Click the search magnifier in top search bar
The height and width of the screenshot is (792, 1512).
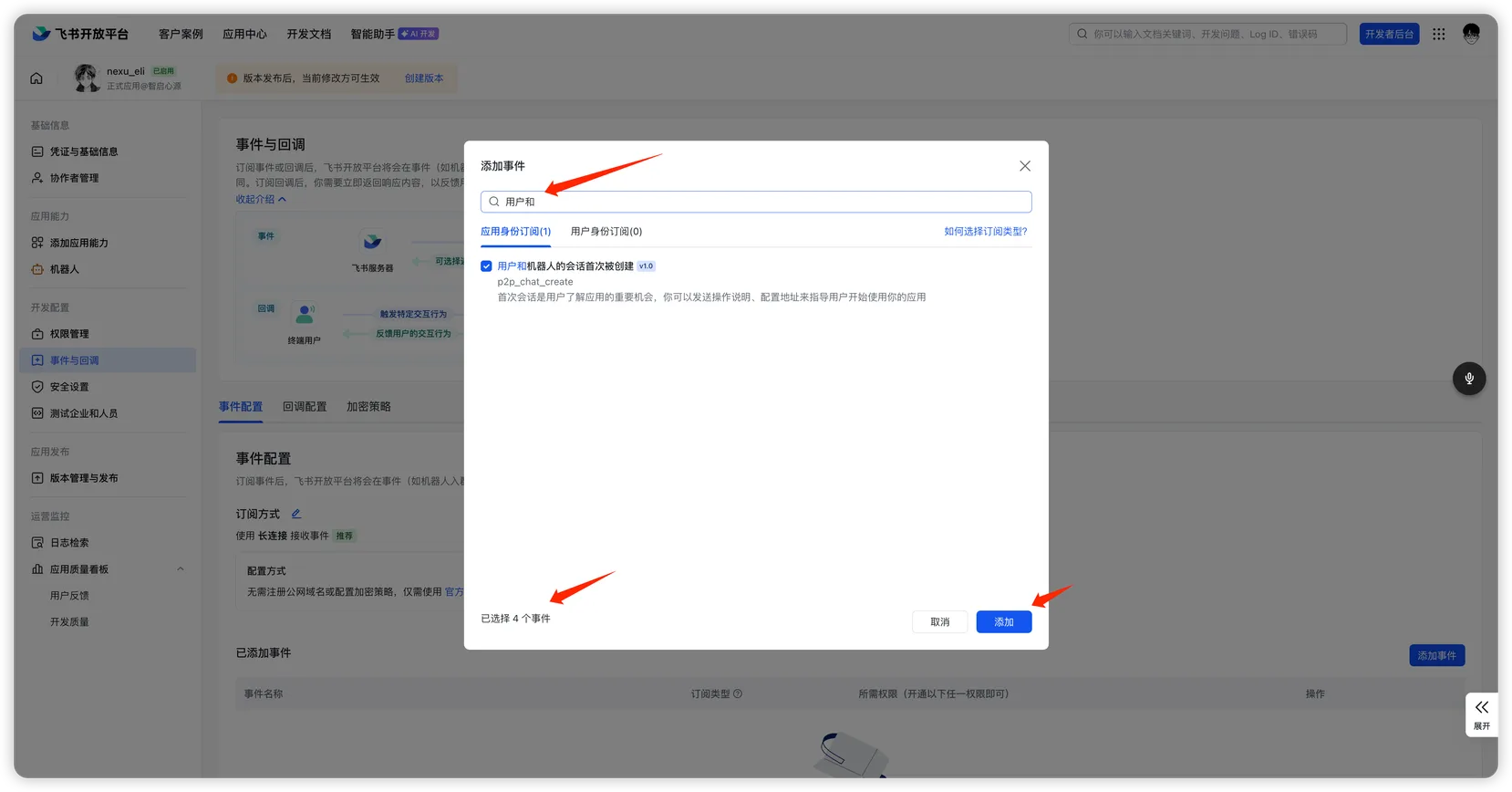click(x=1082, y=34)
